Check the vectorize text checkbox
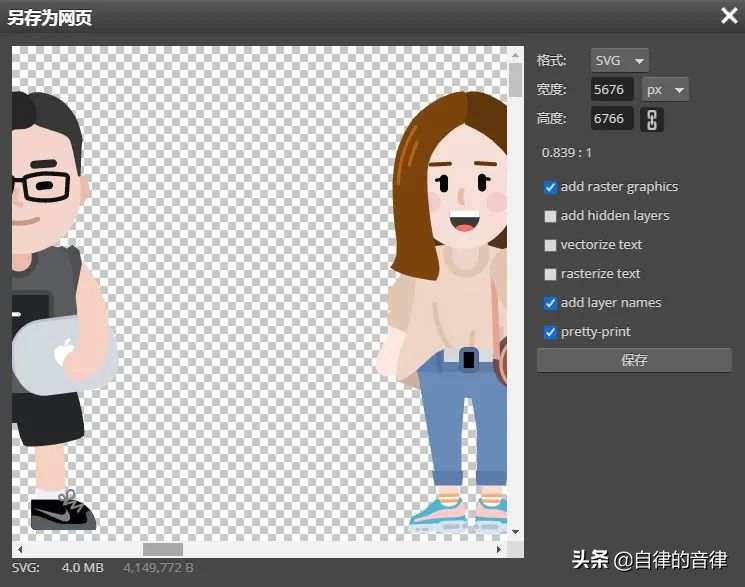Screen dimensions: 745x587 click(550, 245)
